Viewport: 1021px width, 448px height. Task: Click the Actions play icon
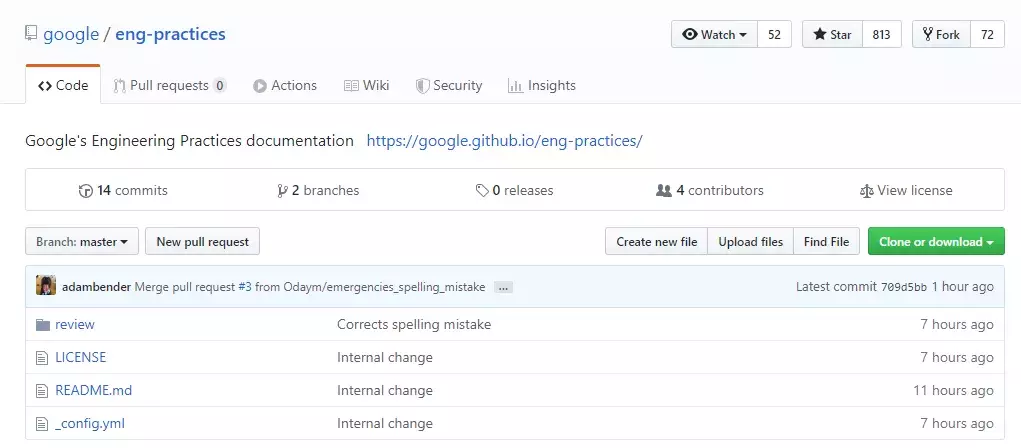point(260,86)
